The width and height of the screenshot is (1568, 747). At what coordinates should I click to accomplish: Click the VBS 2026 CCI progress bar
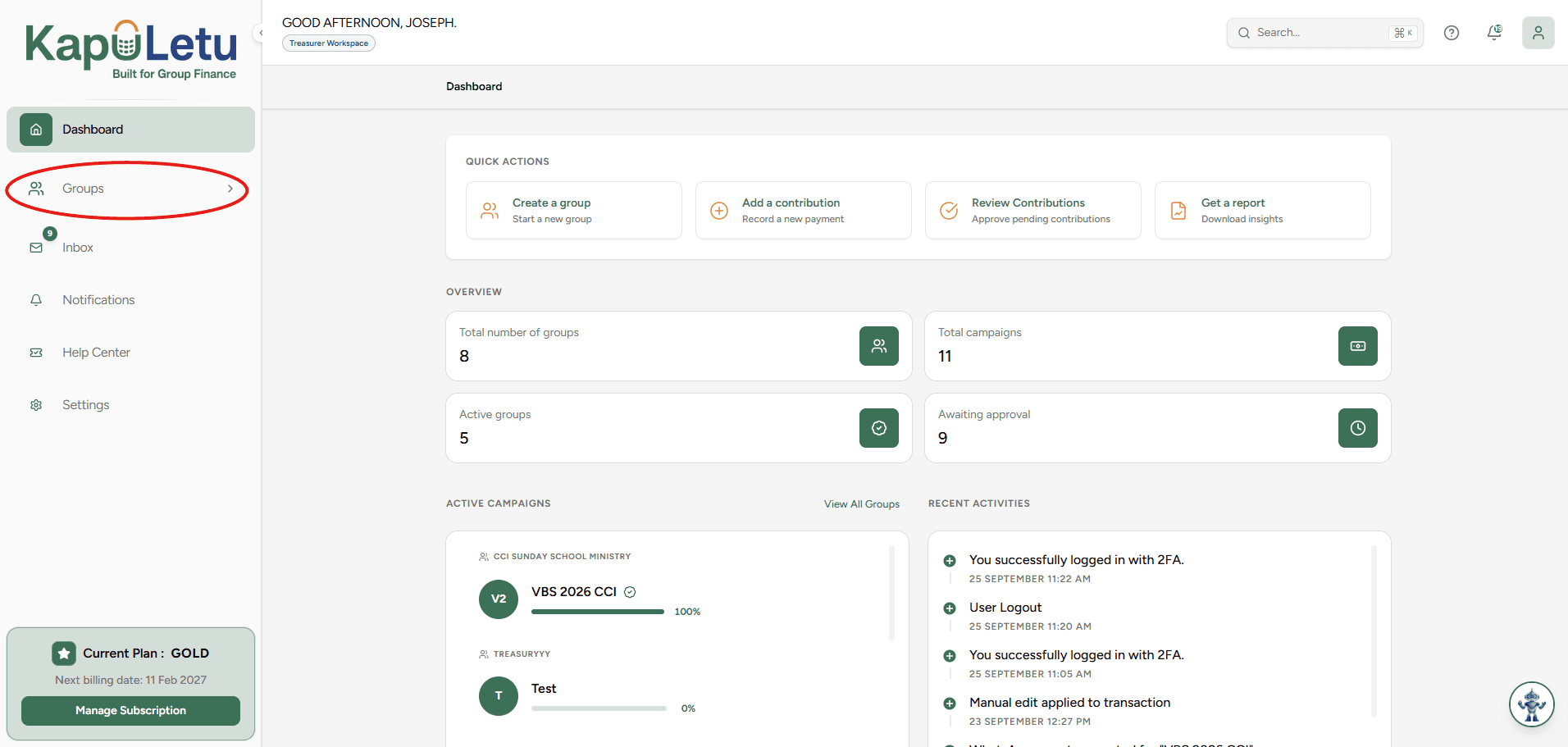[x=598, y=612]
